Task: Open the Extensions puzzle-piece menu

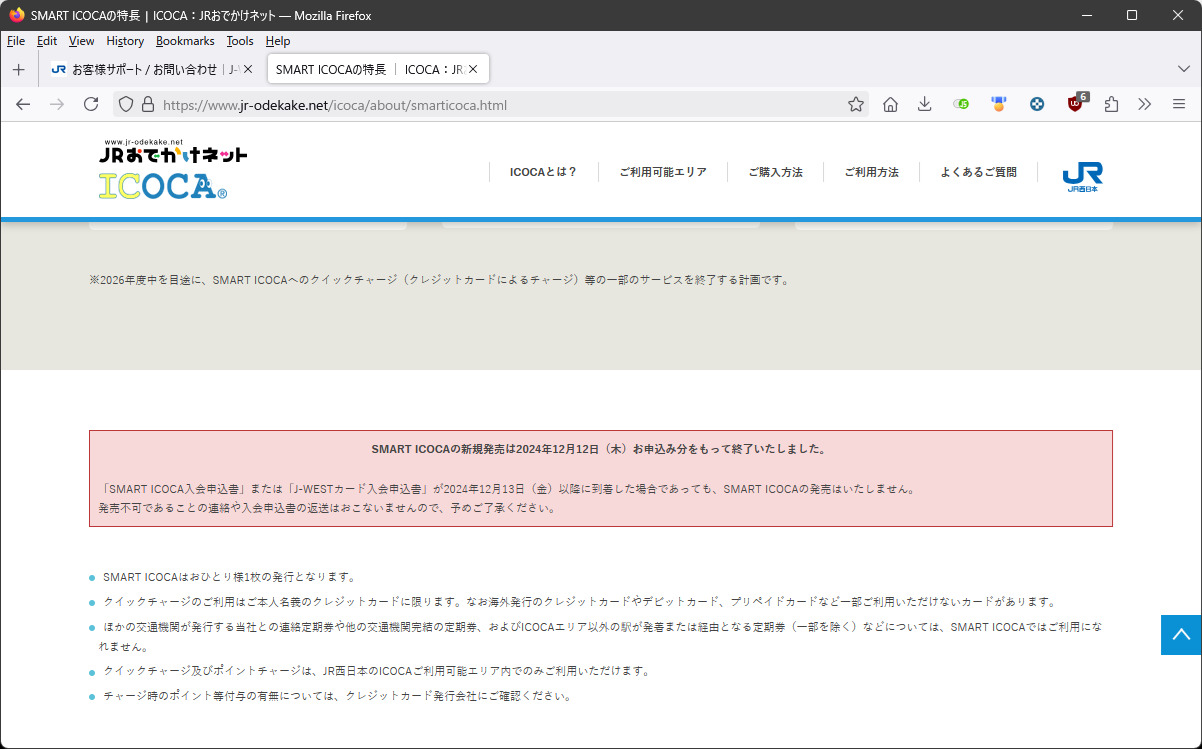Action: 1111,104
